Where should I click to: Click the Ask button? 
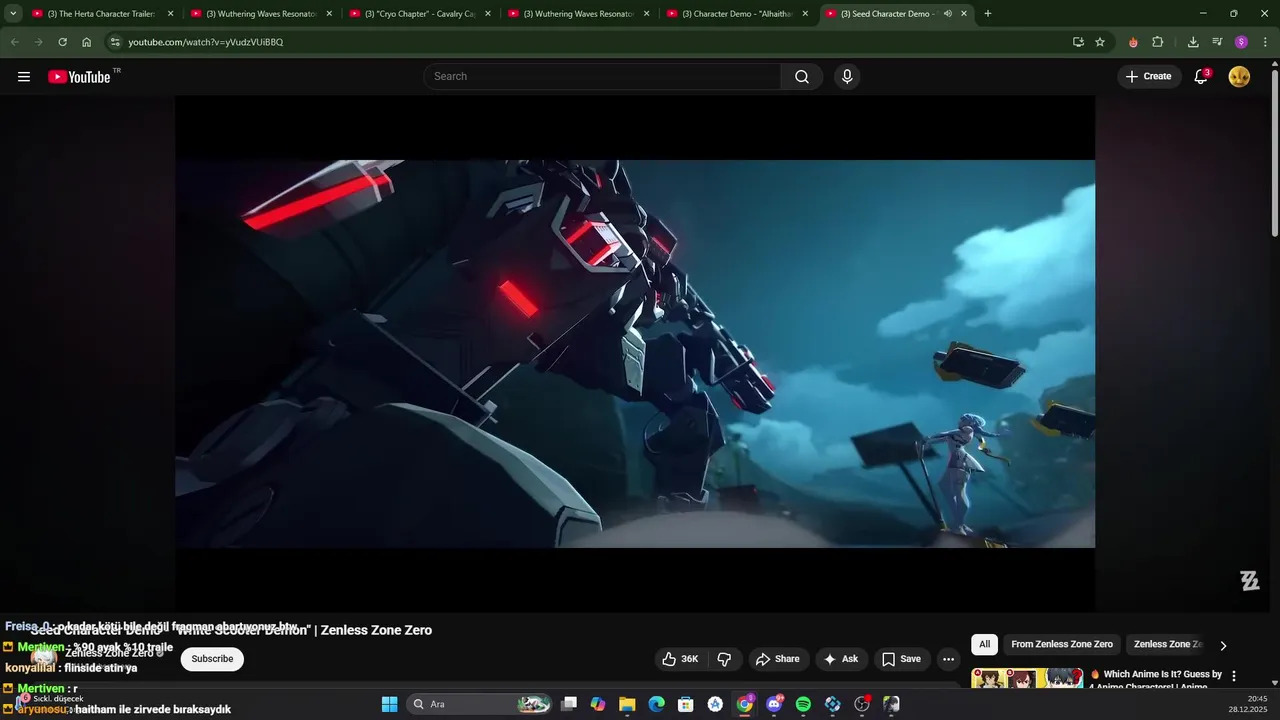[840, 659]
